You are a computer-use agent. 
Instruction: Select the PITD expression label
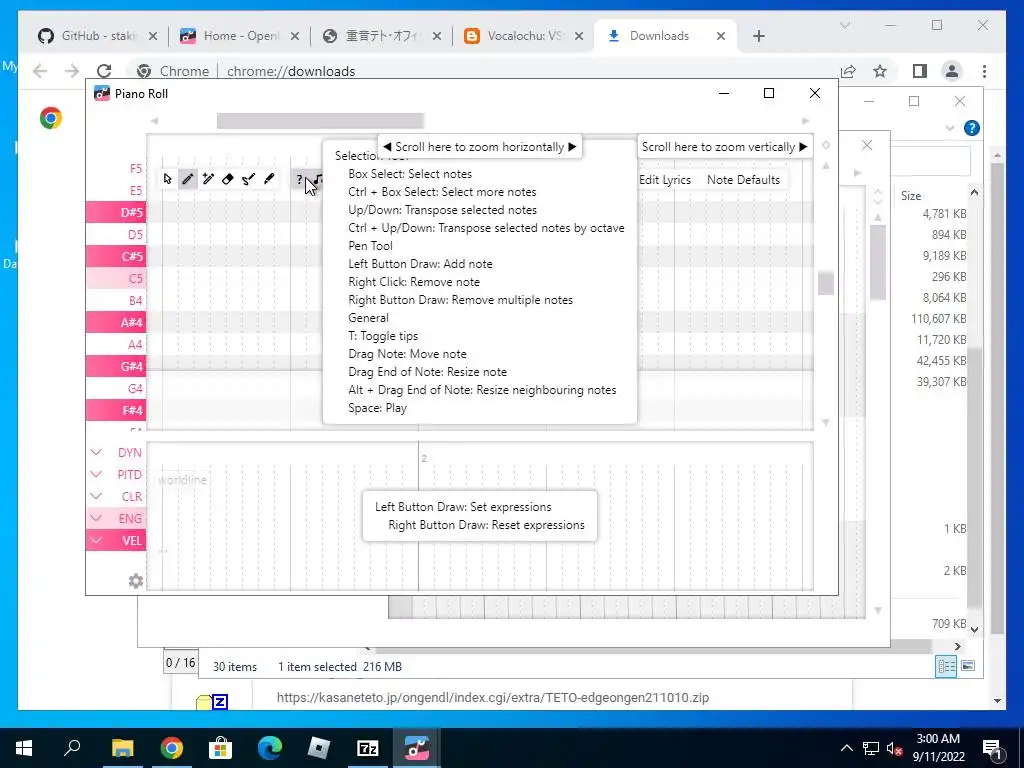129,475
